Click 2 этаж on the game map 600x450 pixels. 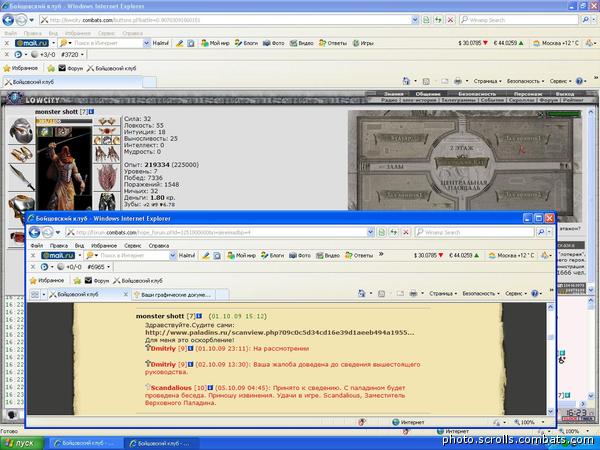pyautogui.click(x=462, y=148)
